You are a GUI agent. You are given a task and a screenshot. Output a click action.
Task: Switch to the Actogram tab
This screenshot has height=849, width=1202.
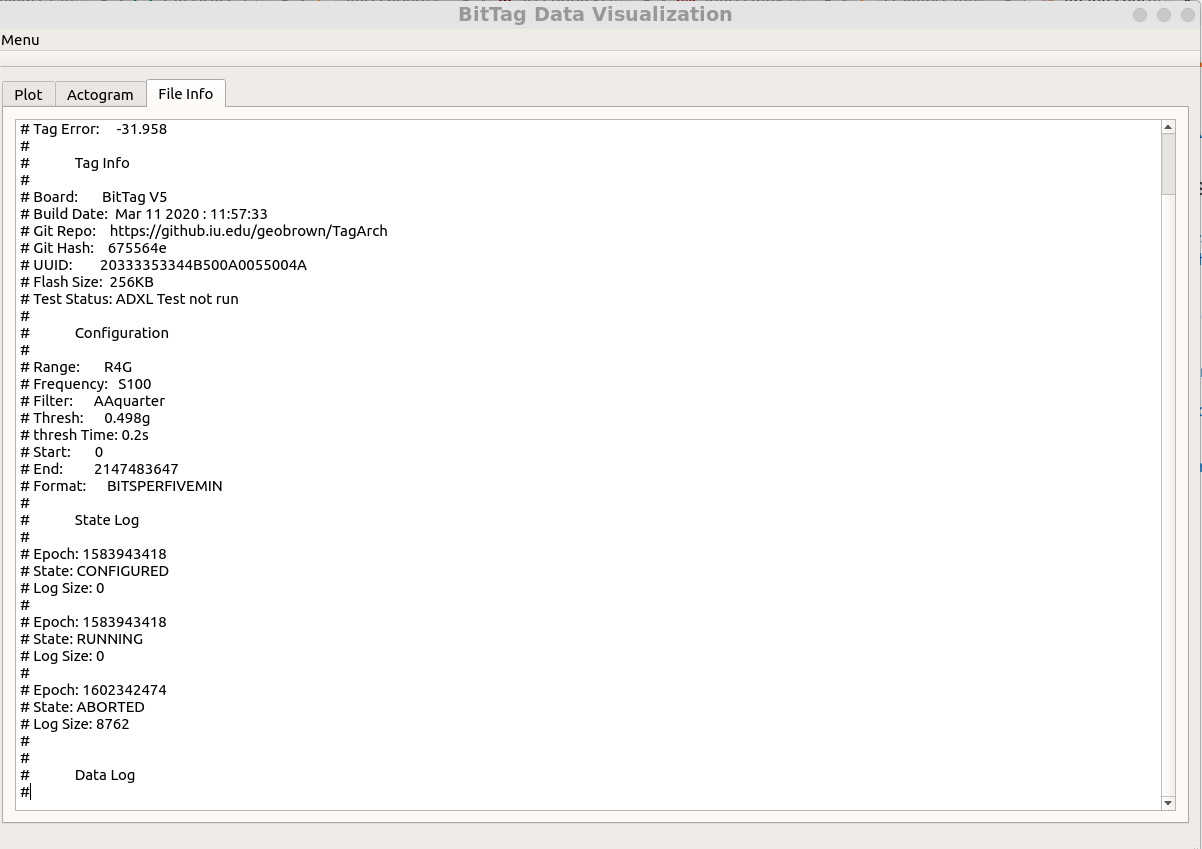click(100, 94)
